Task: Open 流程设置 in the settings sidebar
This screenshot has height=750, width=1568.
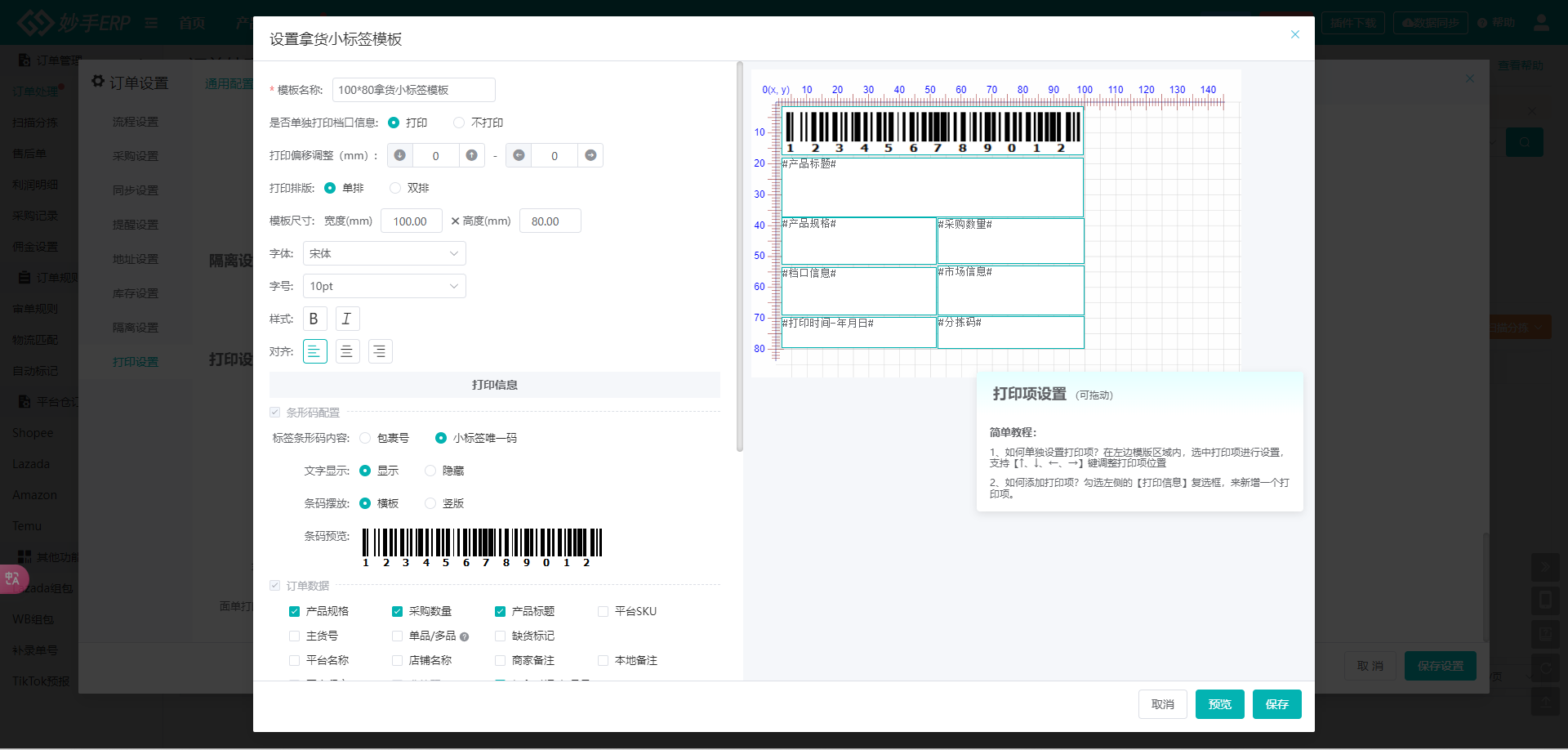Action: click(x=136, y=122)
